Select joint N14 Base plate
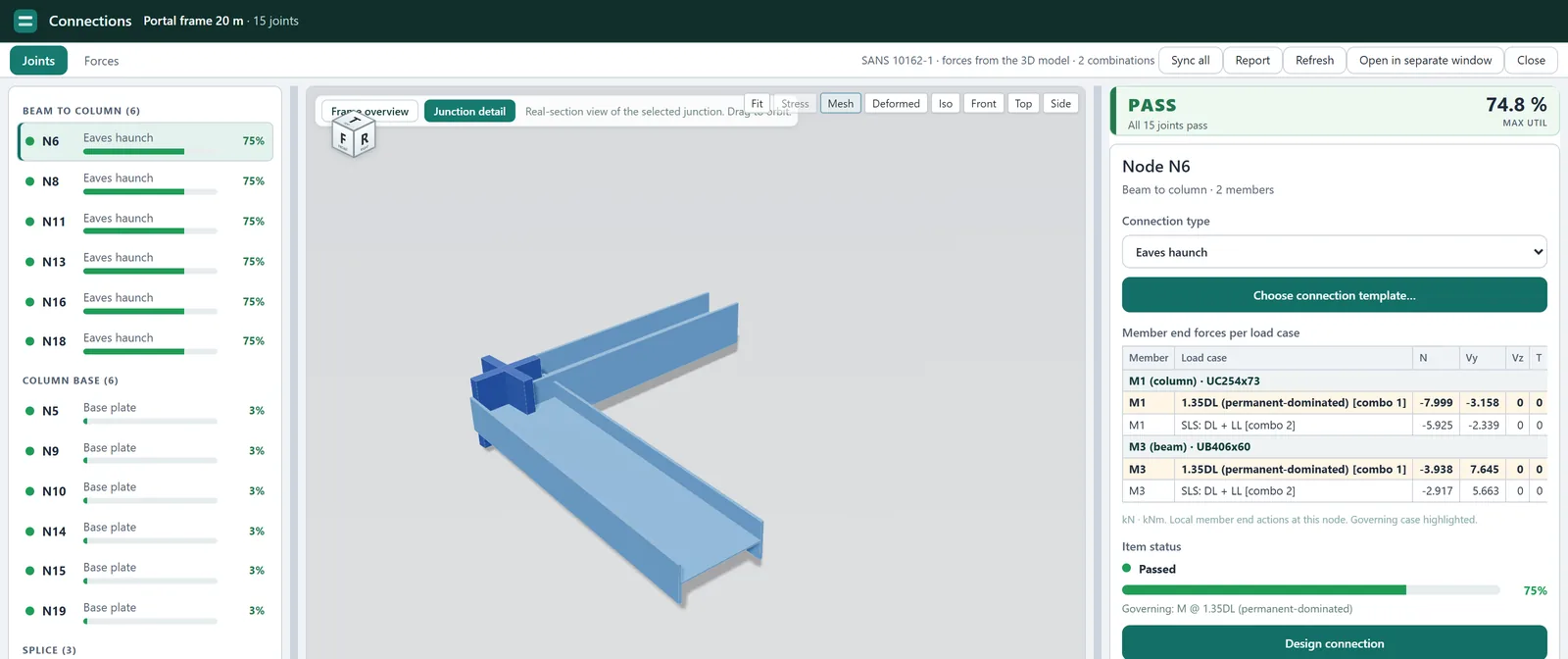 pos(145,532)
